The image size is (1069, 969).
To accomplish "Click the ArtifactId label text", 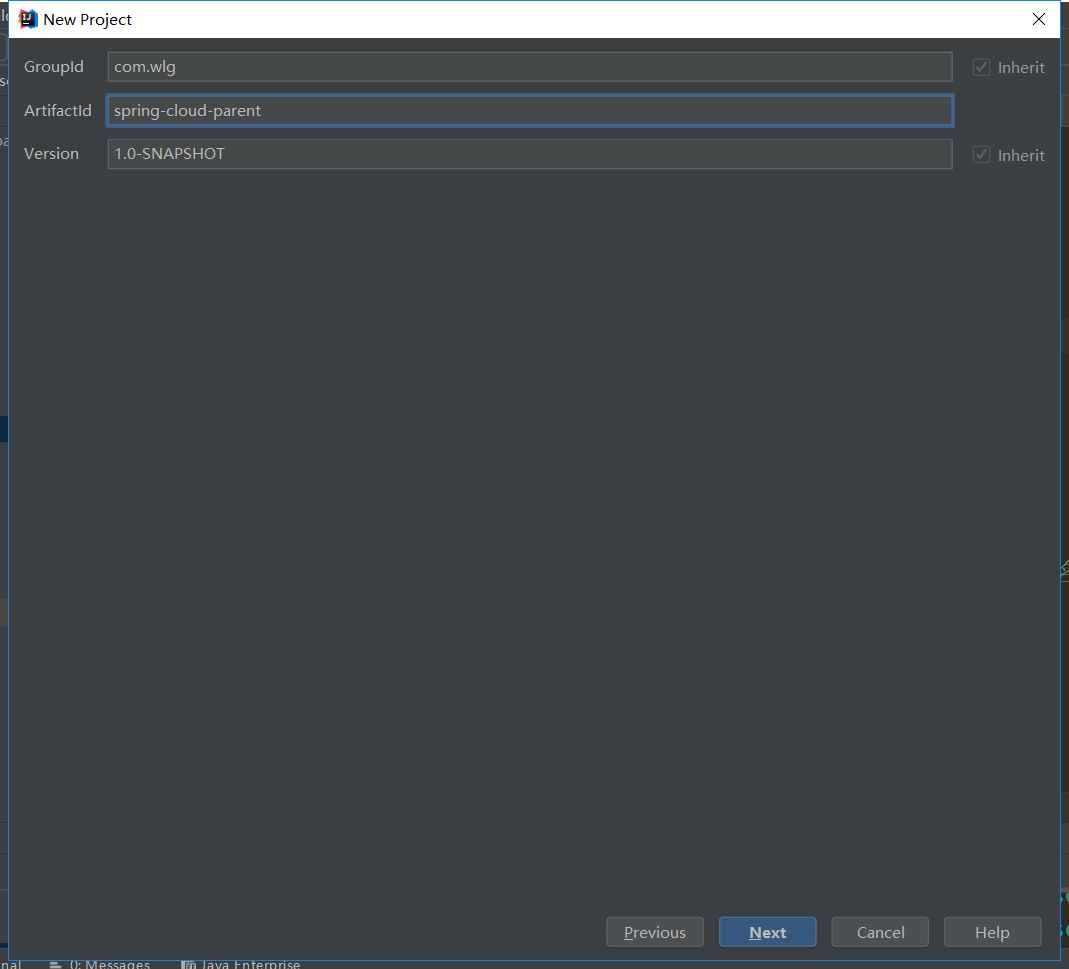I will 58,110.
